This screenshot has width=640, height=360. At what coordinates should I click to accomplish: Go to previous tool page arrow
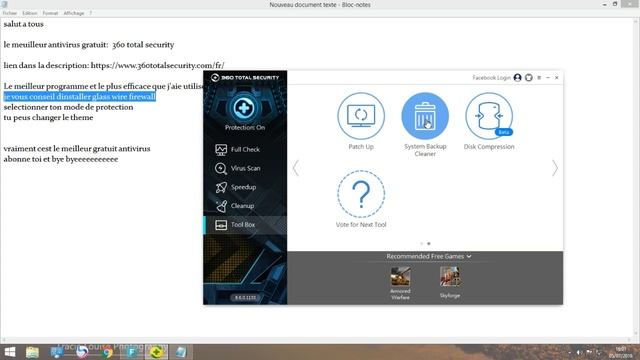[x=296, y=168]
